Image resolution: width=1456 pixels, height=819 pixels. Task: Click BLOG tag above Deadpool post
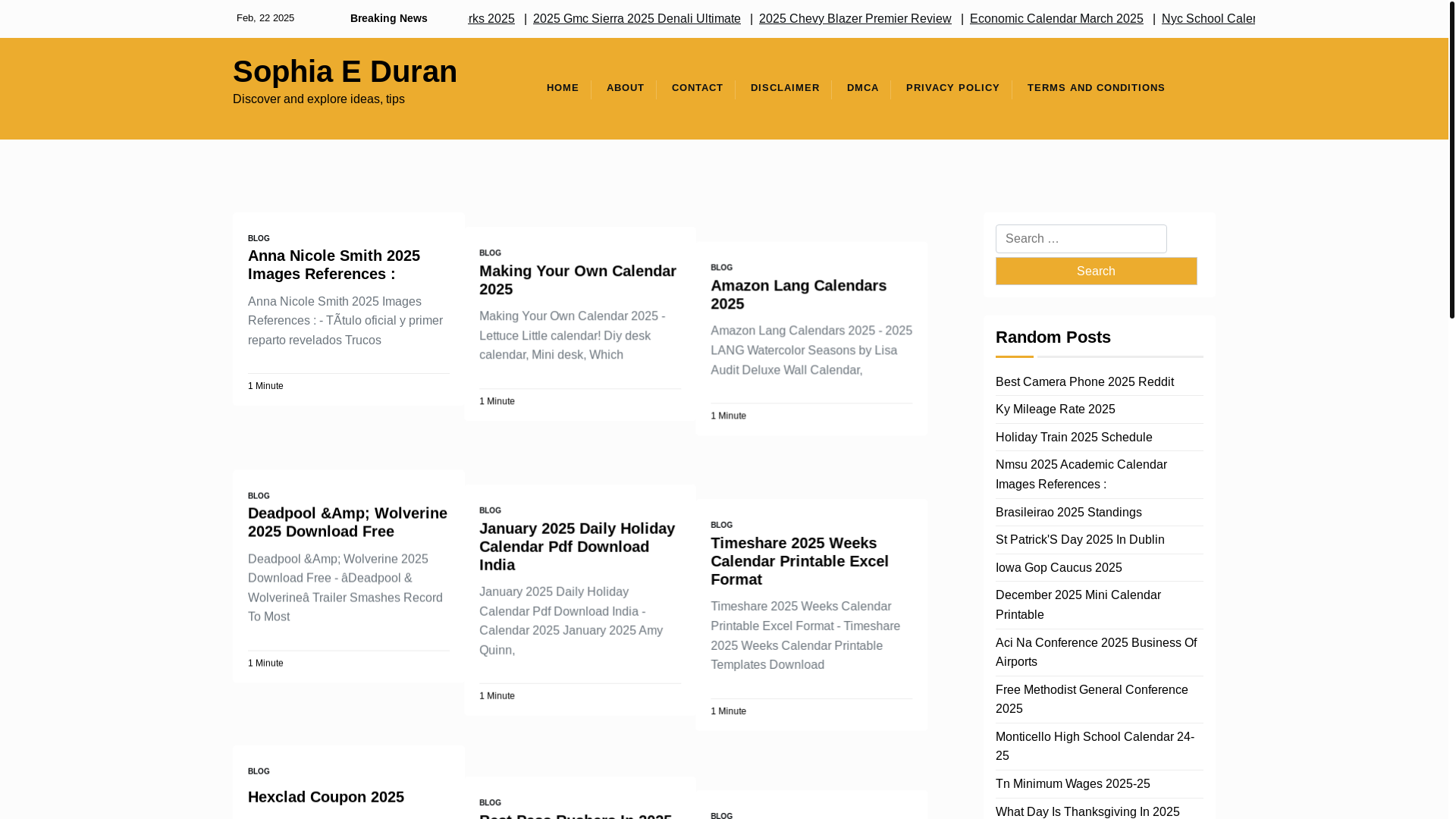(x=259, y=496)
